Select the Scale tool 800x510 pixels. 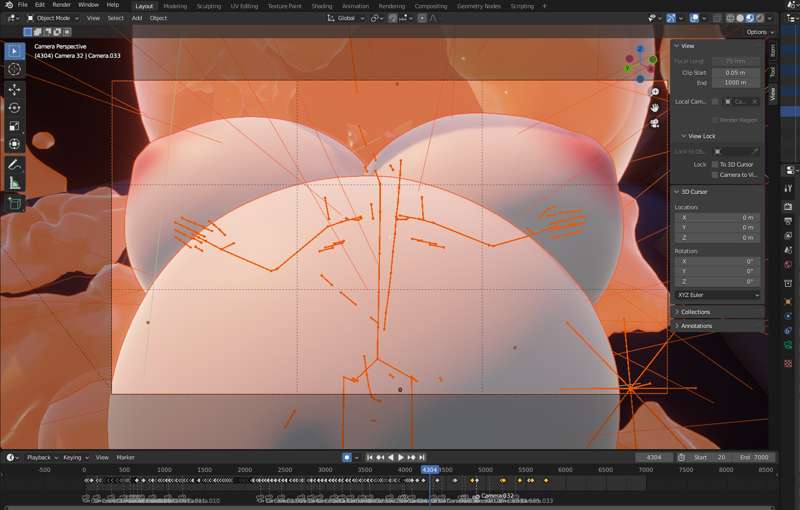[x=14, y=126]
